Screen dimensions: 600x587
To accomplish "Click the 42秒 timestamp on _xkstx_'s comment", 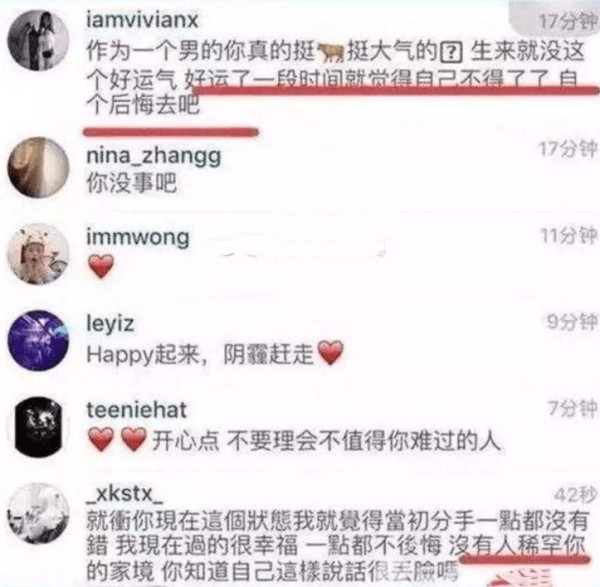I will pos(575,495).
